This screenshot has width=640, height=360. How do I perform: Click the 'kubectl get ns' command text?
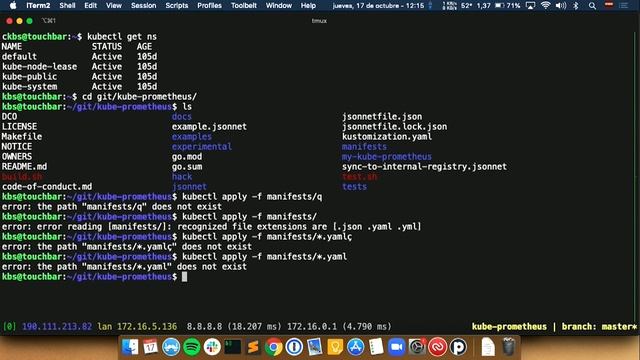coord(122,37)
